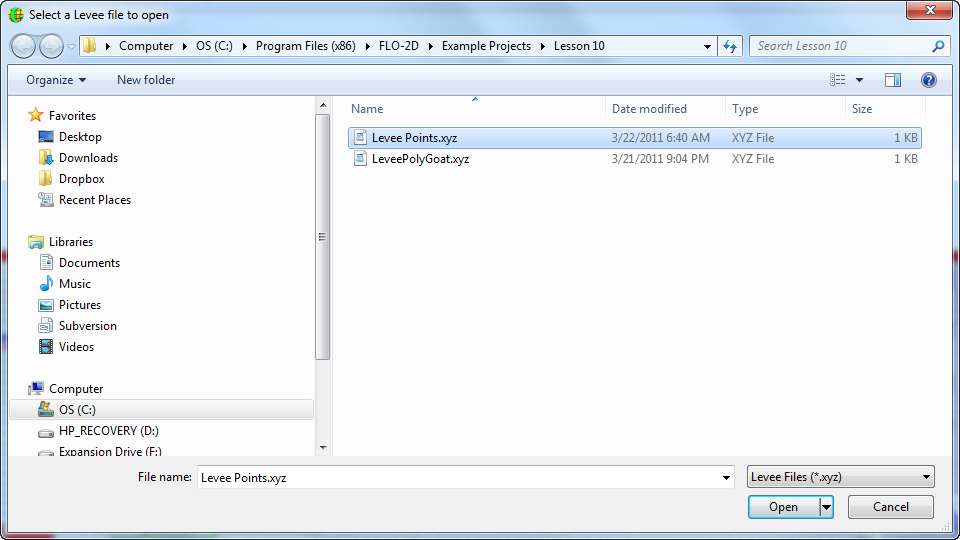Image resolution: width=960 pixels, height=540 pixels.
Task: Sort files by Date modified column
Action: click(x=649, y=109)
